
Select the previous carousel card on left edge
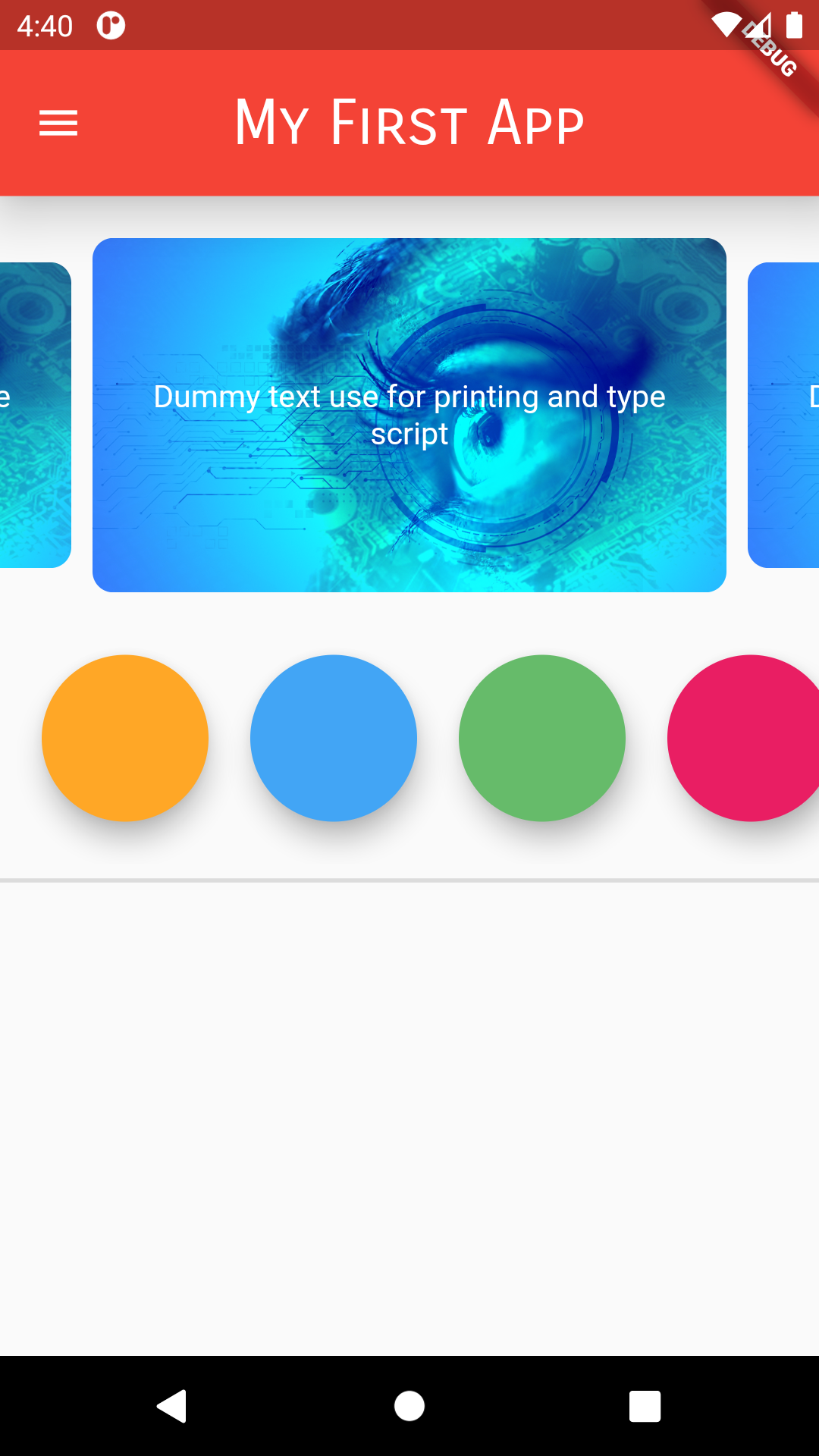(35, 415)
